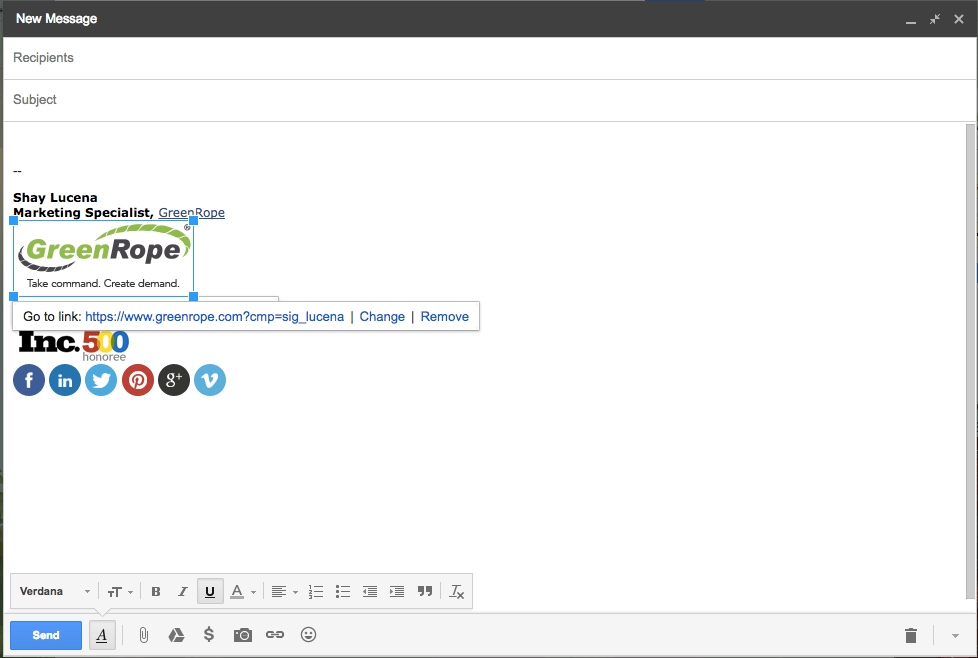Decrease the indent level
Viewport: 978px width, 658px height.
click(x=370, y=591)
